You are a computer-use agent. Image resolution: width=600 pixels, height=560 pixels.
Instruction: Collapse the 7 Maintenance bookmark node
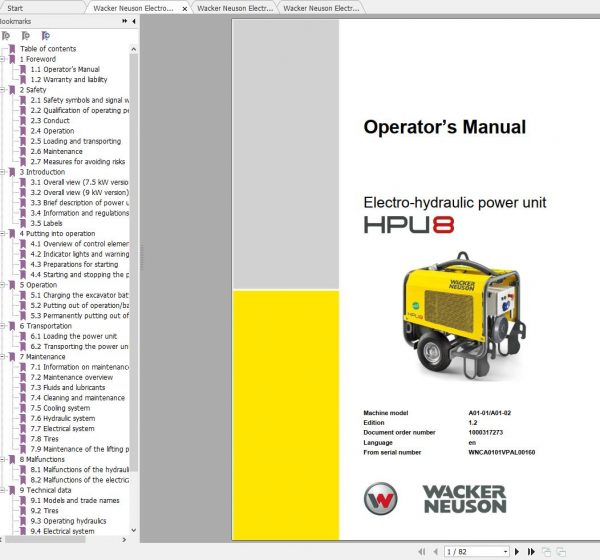[x=2, y=356]
